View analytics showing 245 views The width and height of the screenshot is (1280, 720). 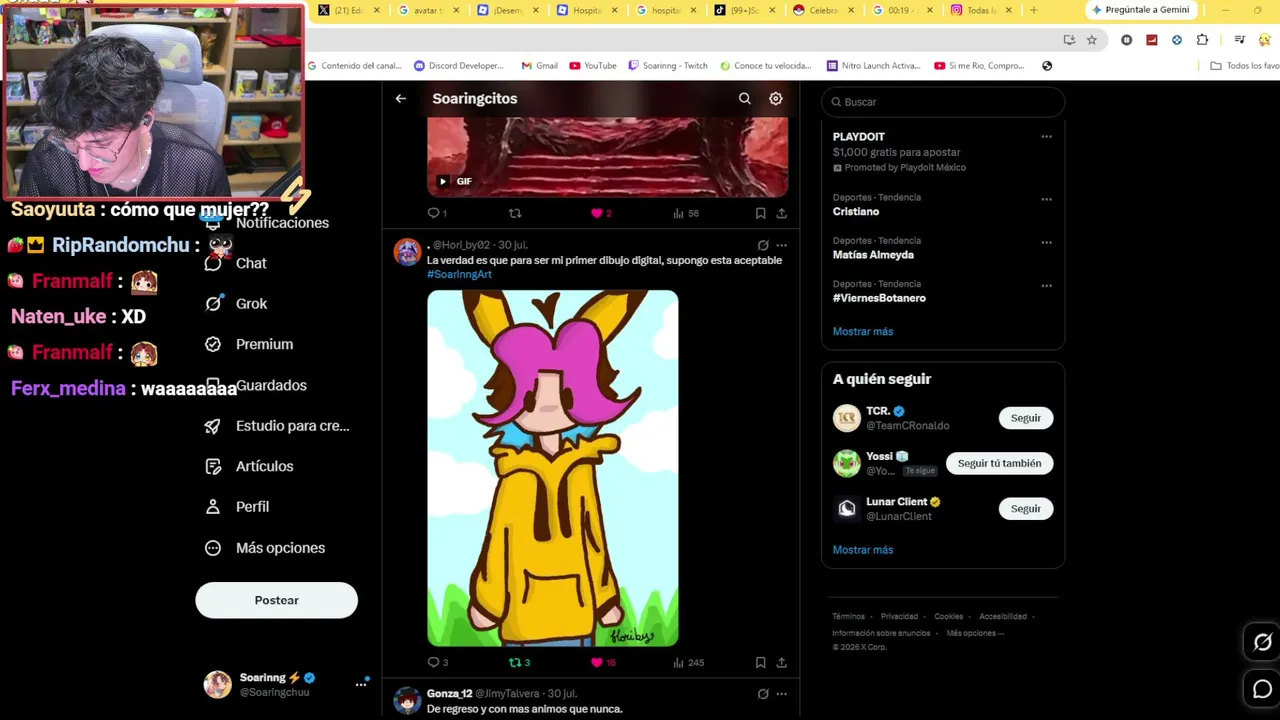688,662
